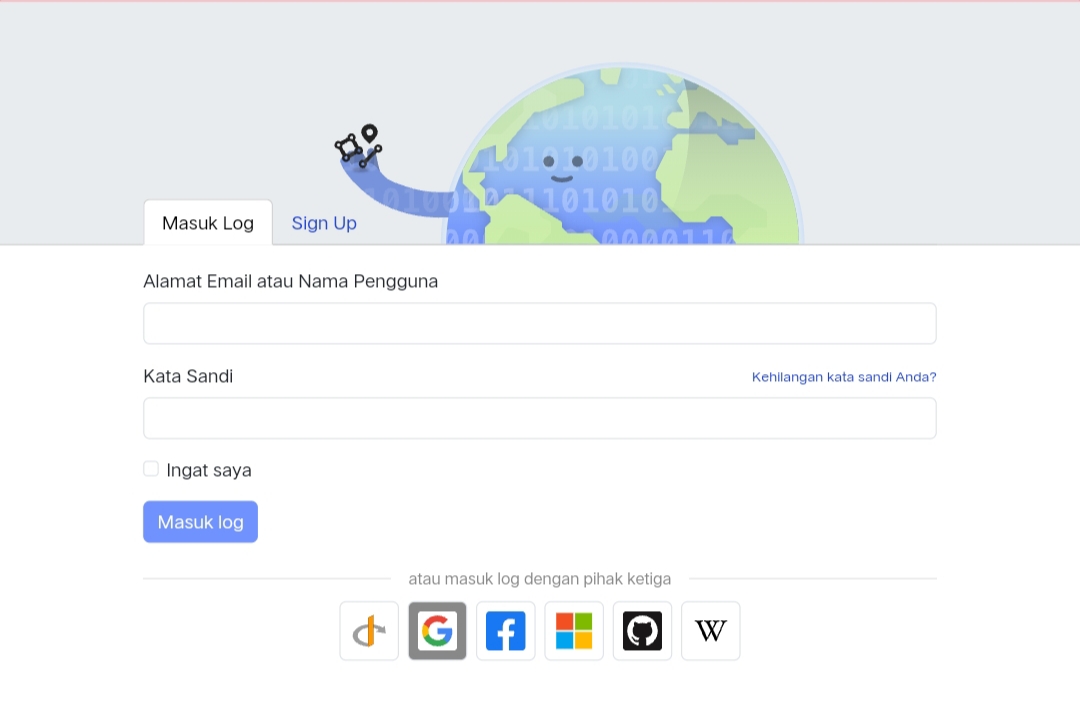
Task: Sign in using the Google icon
Action: coord(437,631)
